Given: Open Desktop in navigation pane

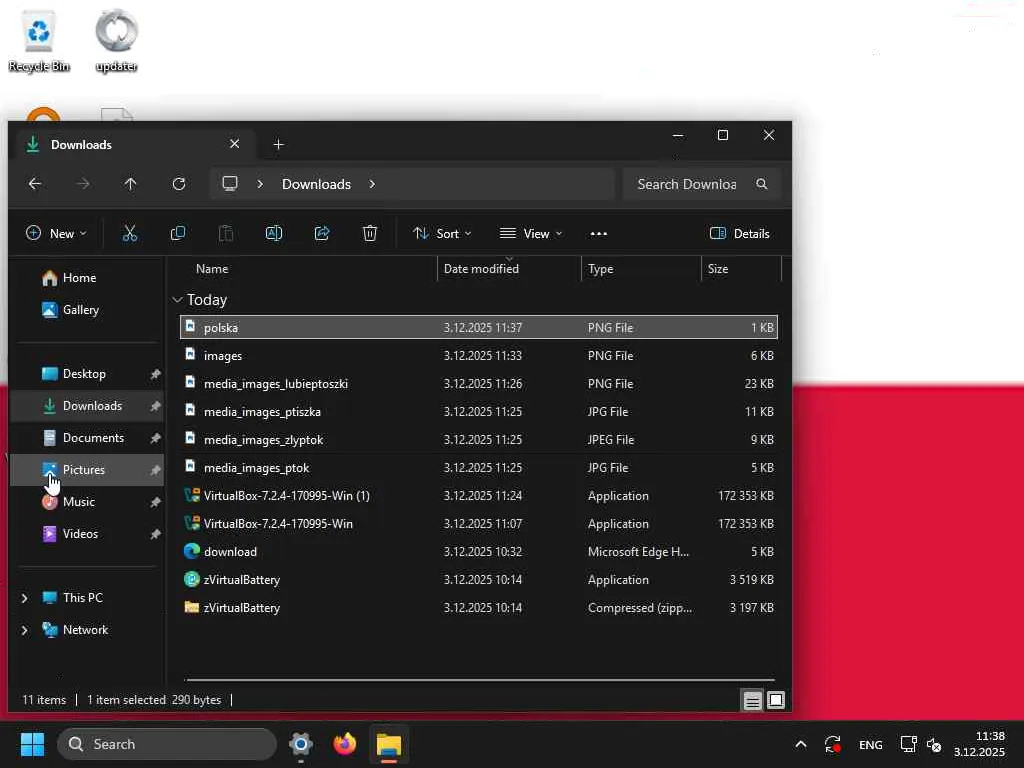Looking at the screenshot, I should (x=86, y=374).
